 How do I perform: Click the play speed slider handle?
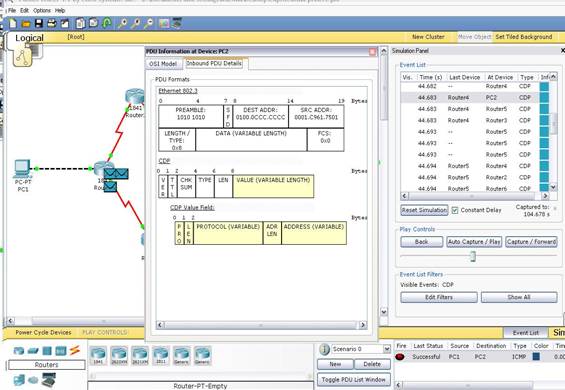(x=473, y=256)
